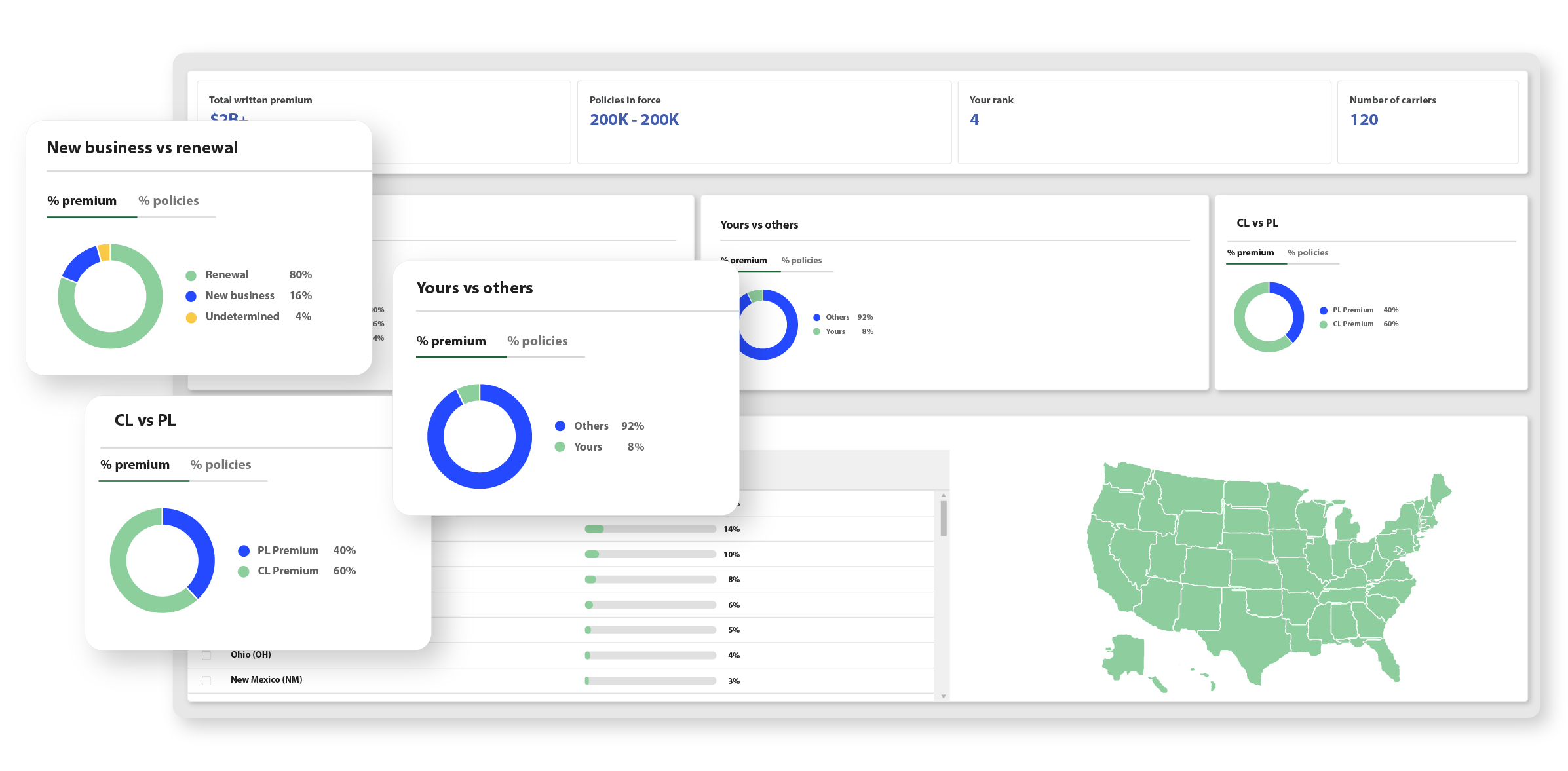1568x771 pixels.
Task: Click the 14% progress bar
Action: (x=650, y=529)
